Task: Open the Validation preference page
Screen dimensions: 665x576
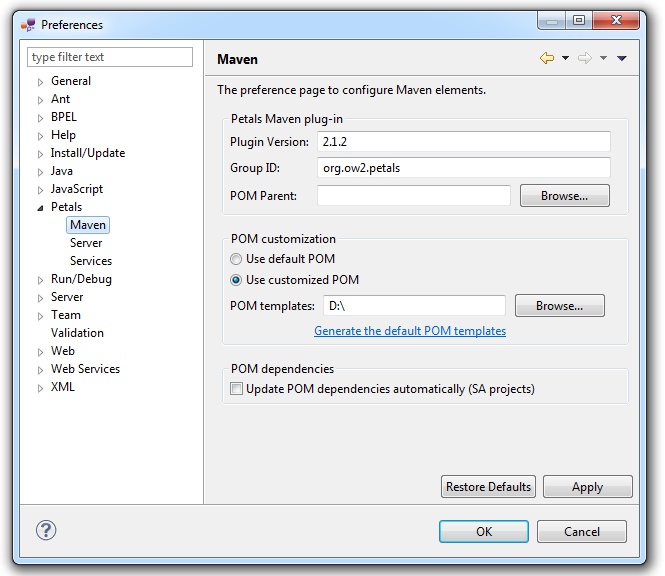Action: [77, 333]
